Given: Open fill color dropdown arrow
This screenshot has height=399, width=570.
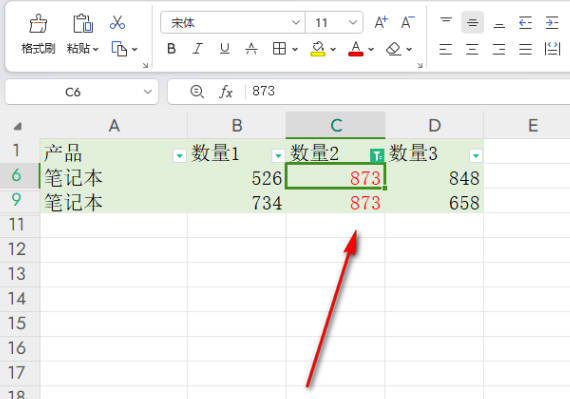Looking at the screenshot, I should click(333, 49).
